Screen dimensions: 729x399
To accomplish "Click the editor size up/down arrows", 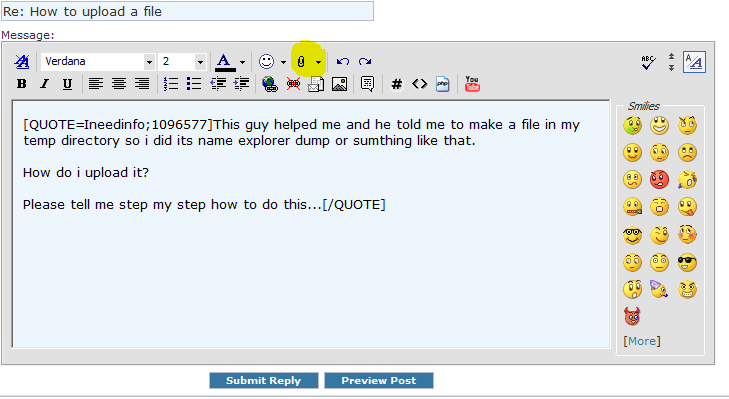I will click(671, 62).
